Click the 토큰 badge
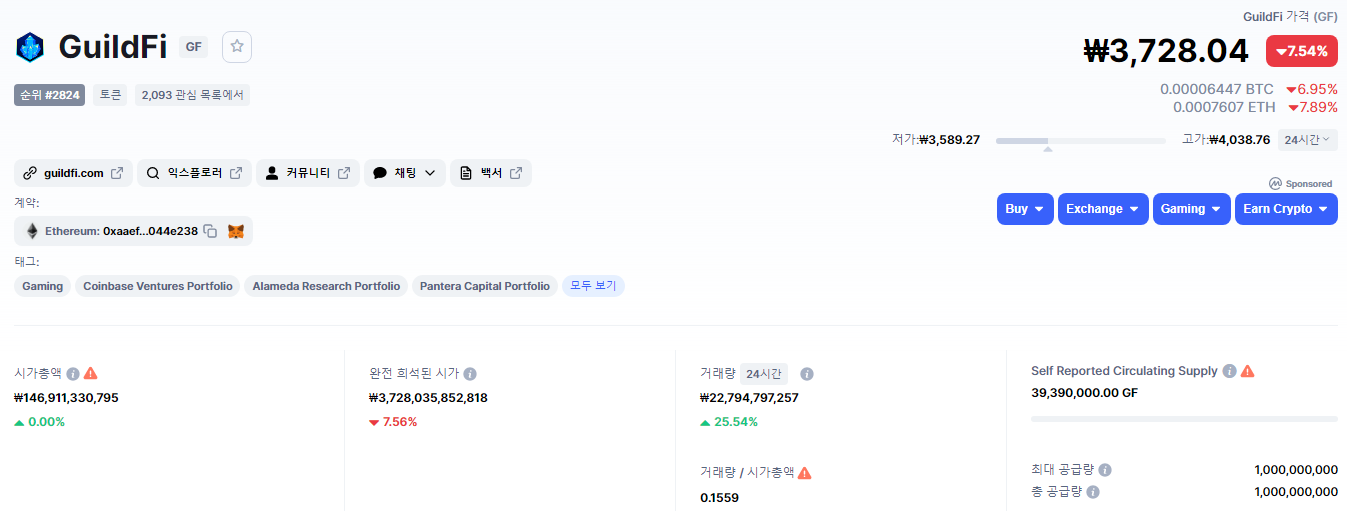This screenshot has width=1347, height=519. point(110,95)
